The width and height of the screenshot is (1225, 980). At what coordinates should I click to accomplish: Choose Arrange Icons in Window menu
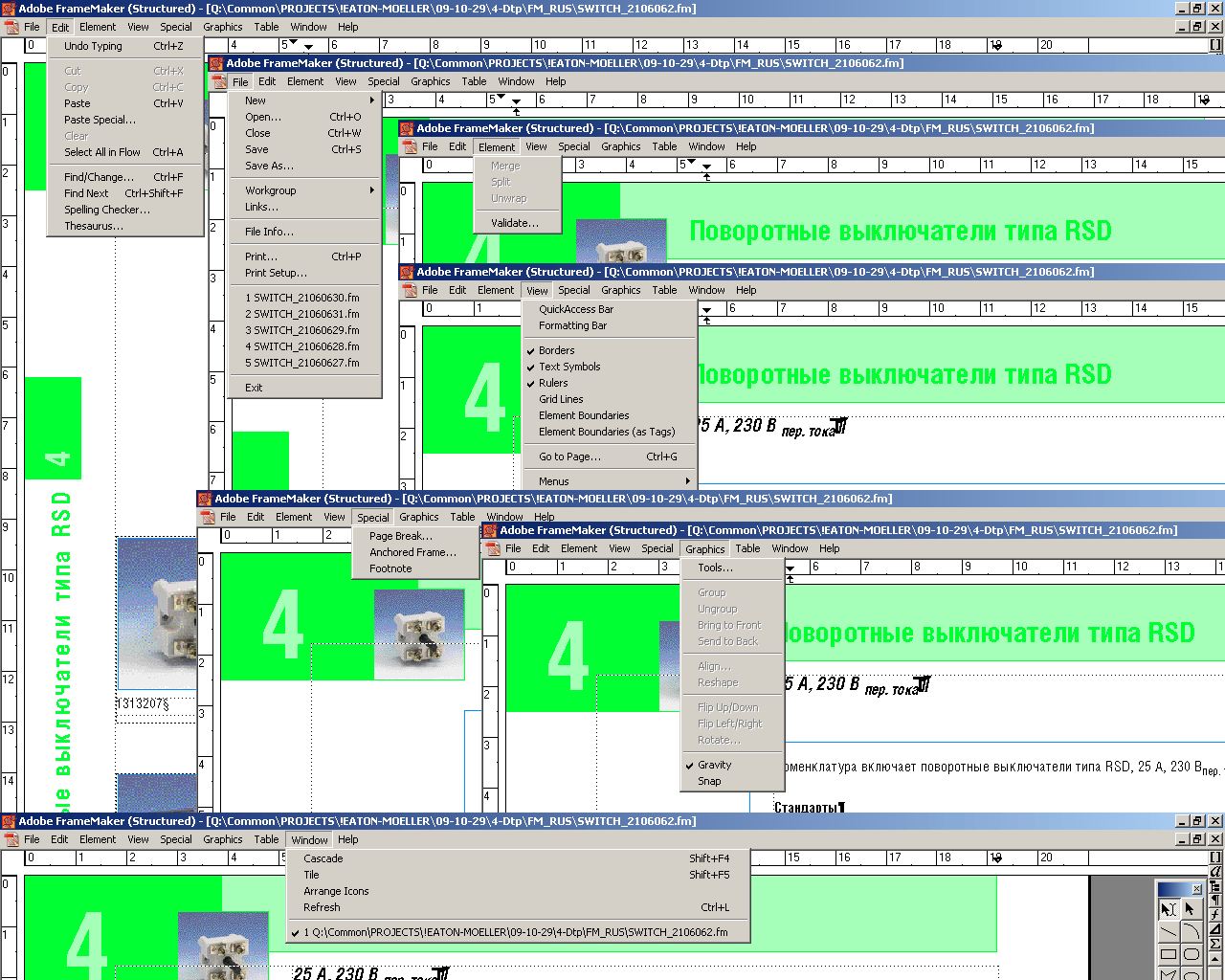(x=518, y=891)
